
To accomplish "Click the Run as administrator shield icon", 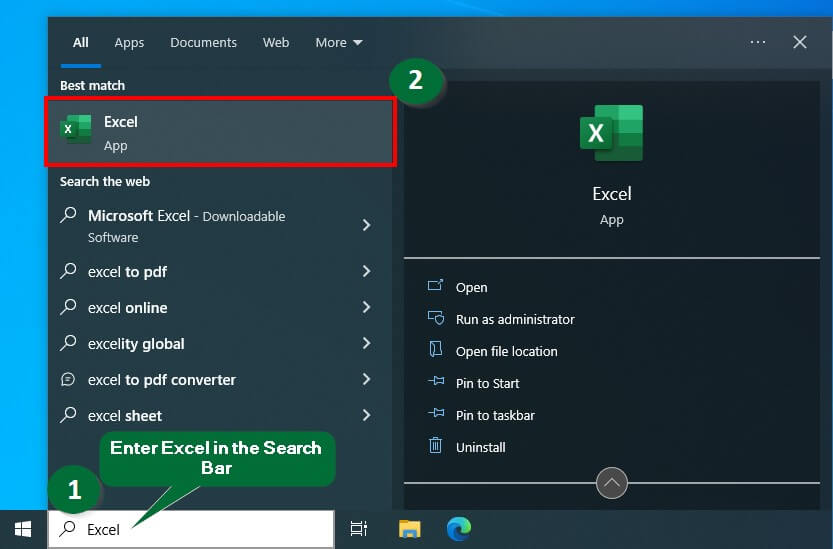I will click(x=436, y=318).
